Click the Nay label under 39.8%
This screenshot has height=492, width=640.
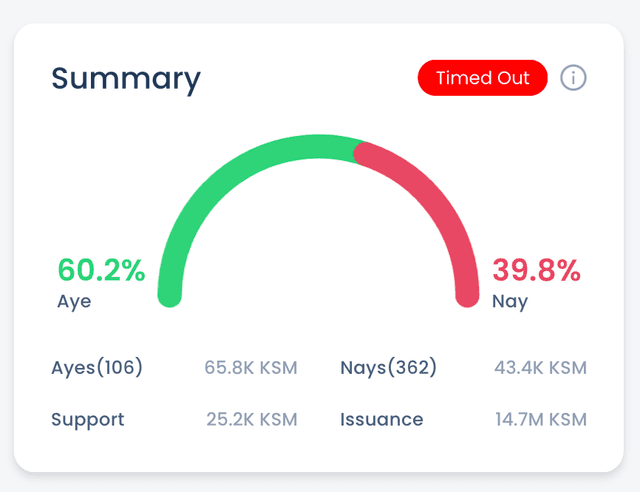[x=510, y=301]
